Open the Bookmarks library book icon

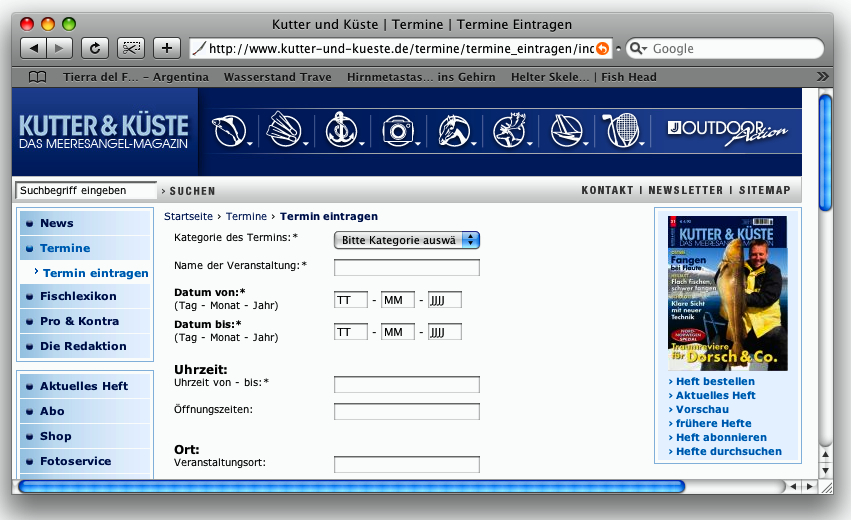coord(37,77)
